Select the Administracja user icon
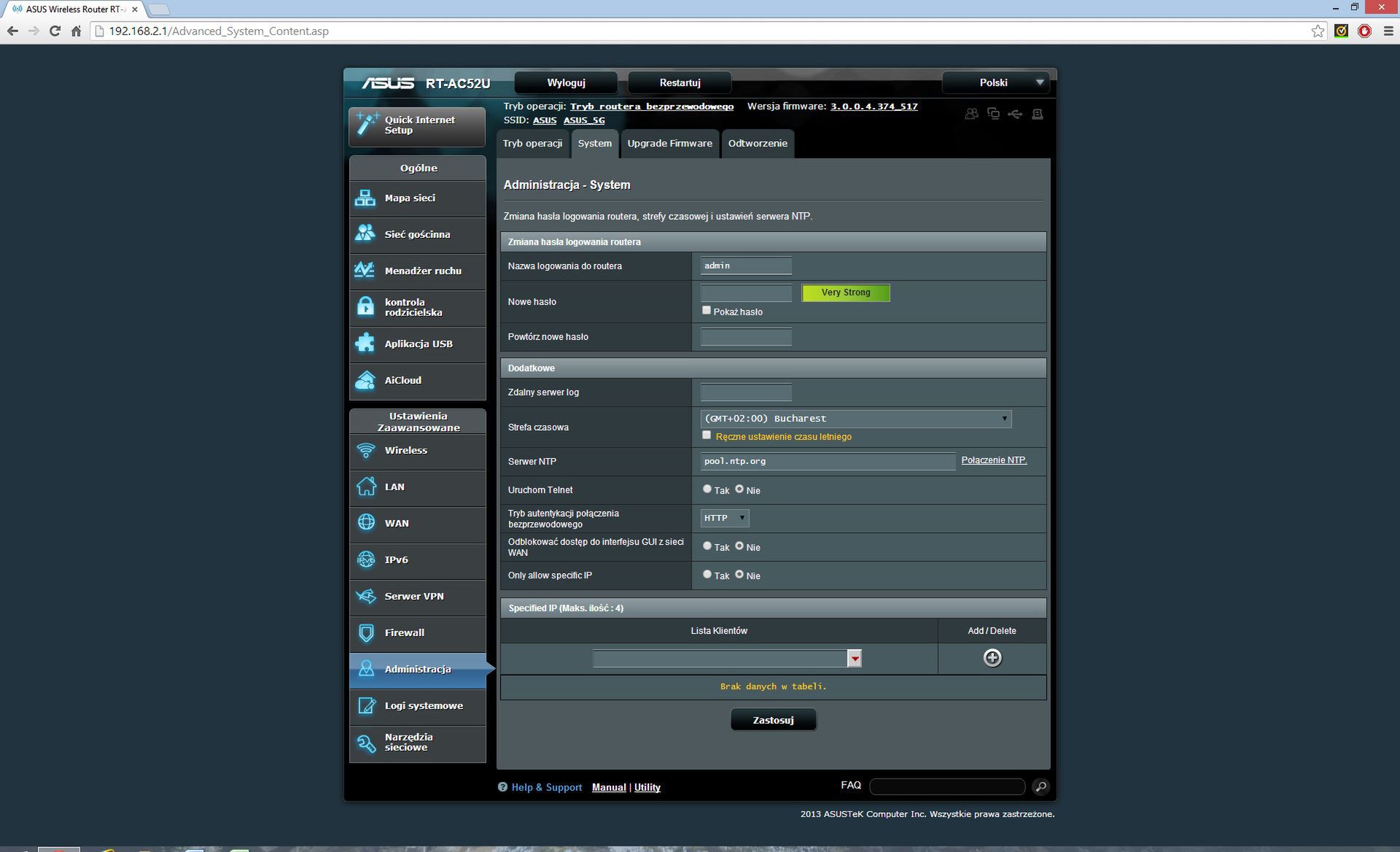The width and height of the screenshot is (1400, 852). coord(366,669)
